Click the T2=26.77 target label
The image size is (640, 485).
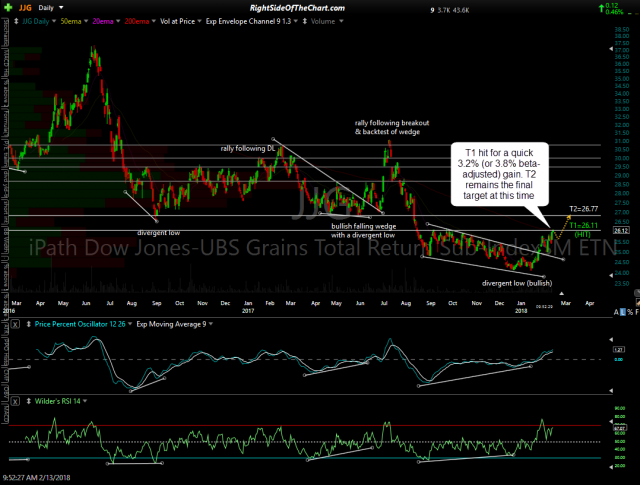click(583, 209)
